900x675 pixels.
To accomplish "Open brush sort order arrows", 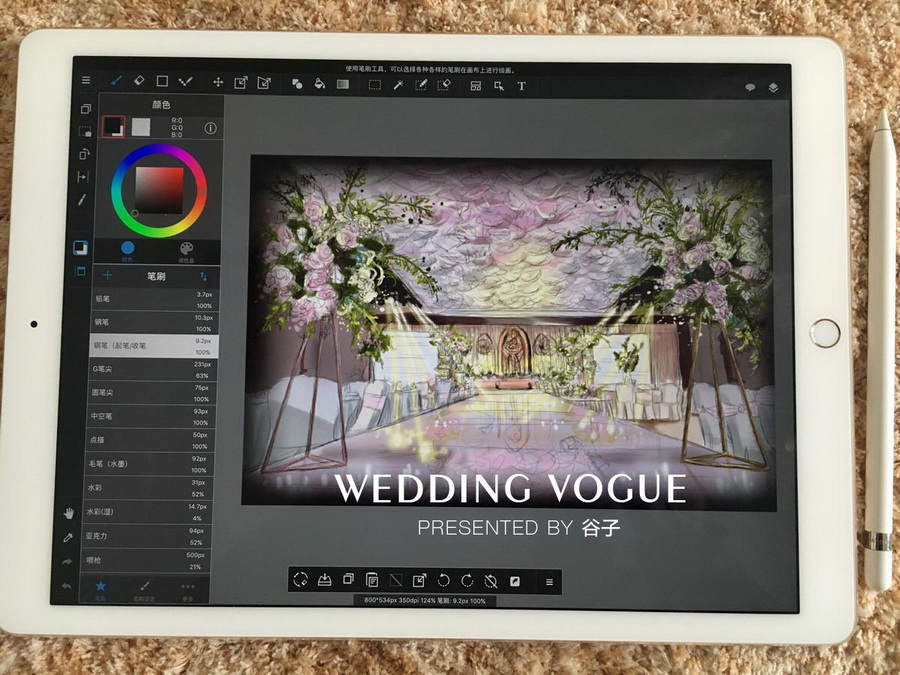I will [204, 275].
